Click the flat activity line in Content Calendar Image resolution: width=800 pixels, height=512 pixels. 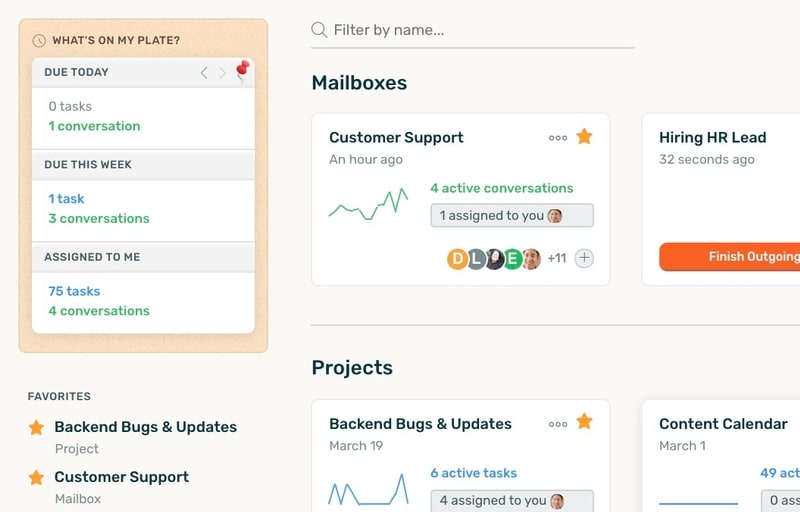tap(698, 504)
